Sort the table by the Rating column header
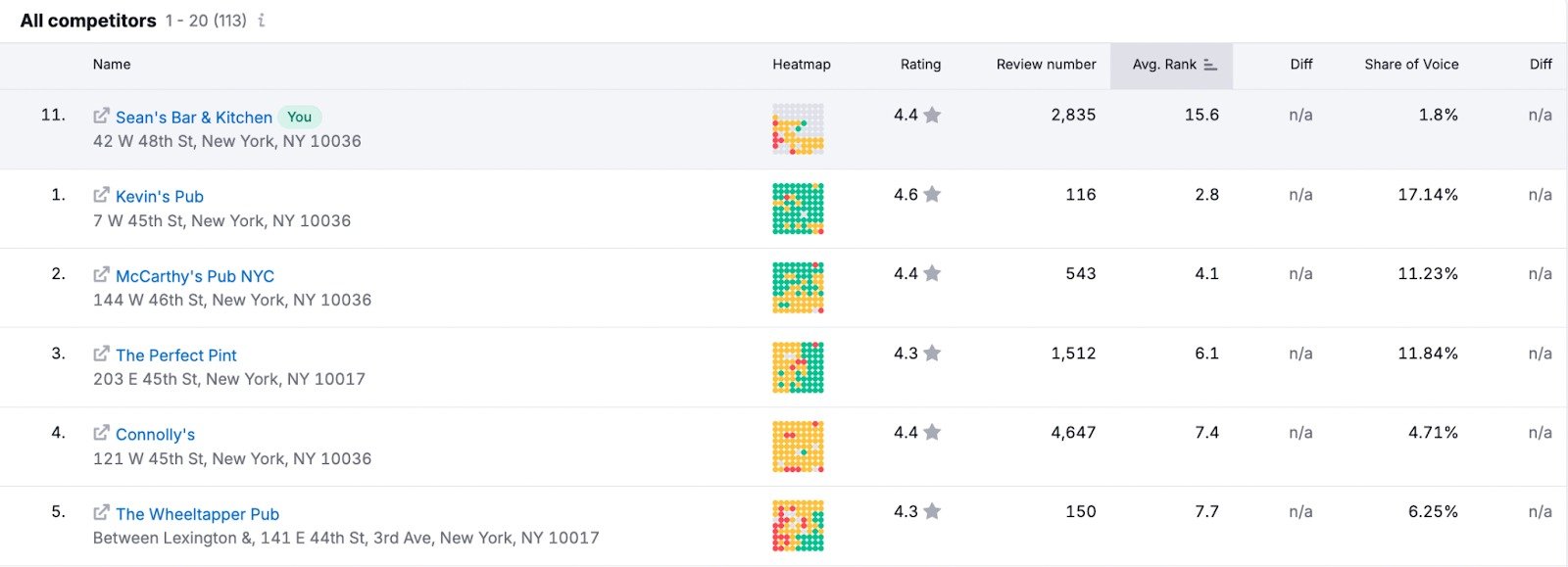Viewport: 1568px width, 567px height. point(920,65)
